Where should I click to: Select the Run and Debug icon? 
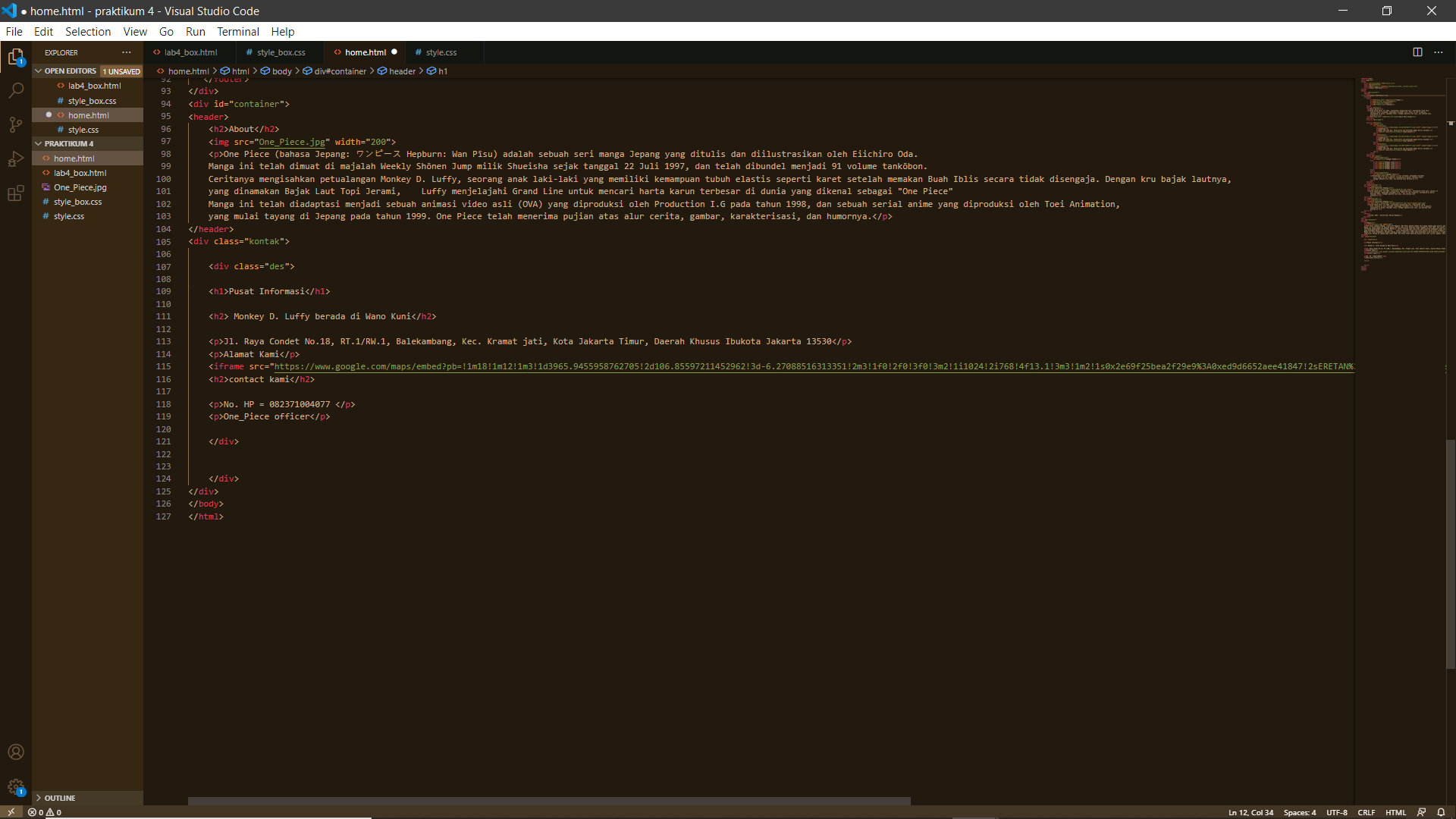(16, 159)
